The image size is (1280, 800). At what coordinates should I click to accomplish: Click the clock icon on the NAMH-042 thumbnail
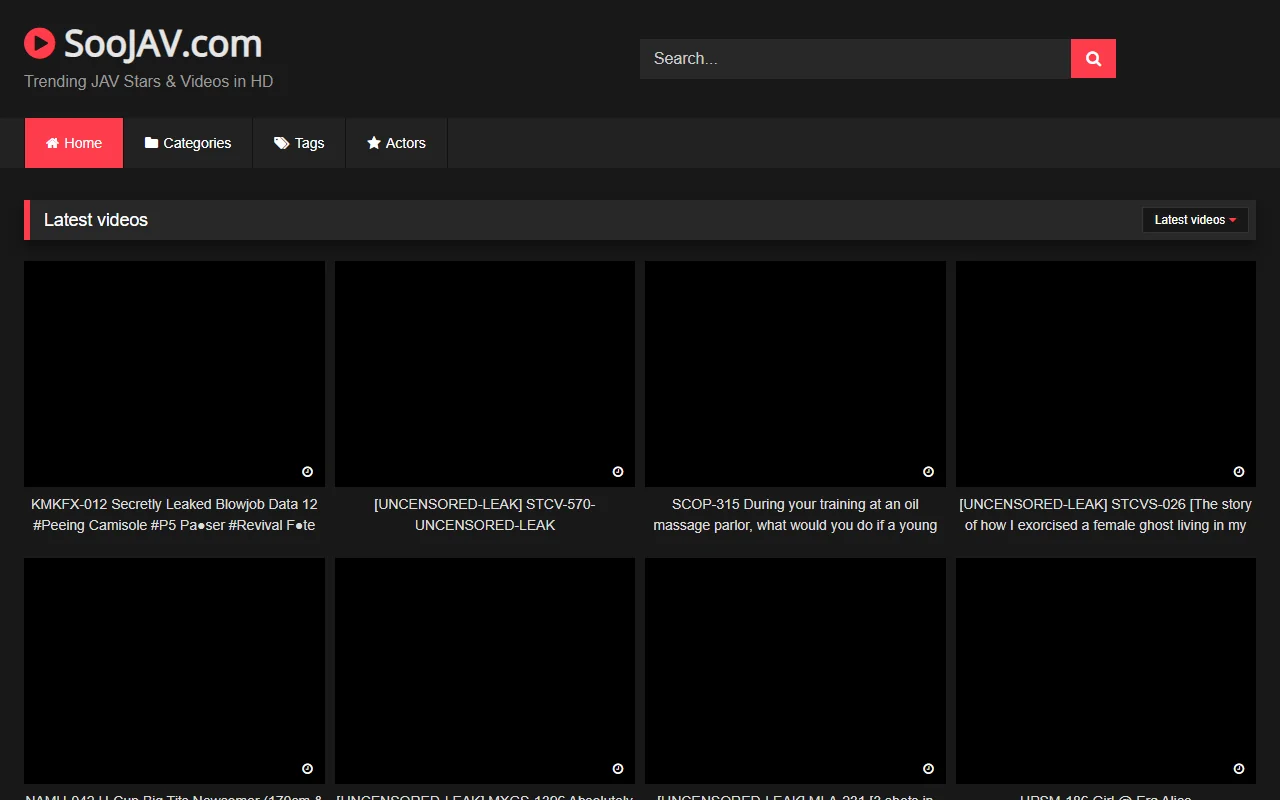tap(307, 768)
